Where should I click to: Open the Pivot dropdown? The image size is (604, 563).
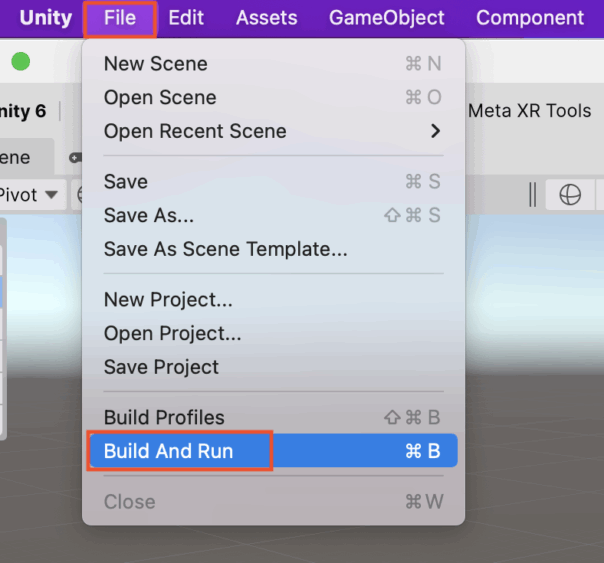coord(28,194)
